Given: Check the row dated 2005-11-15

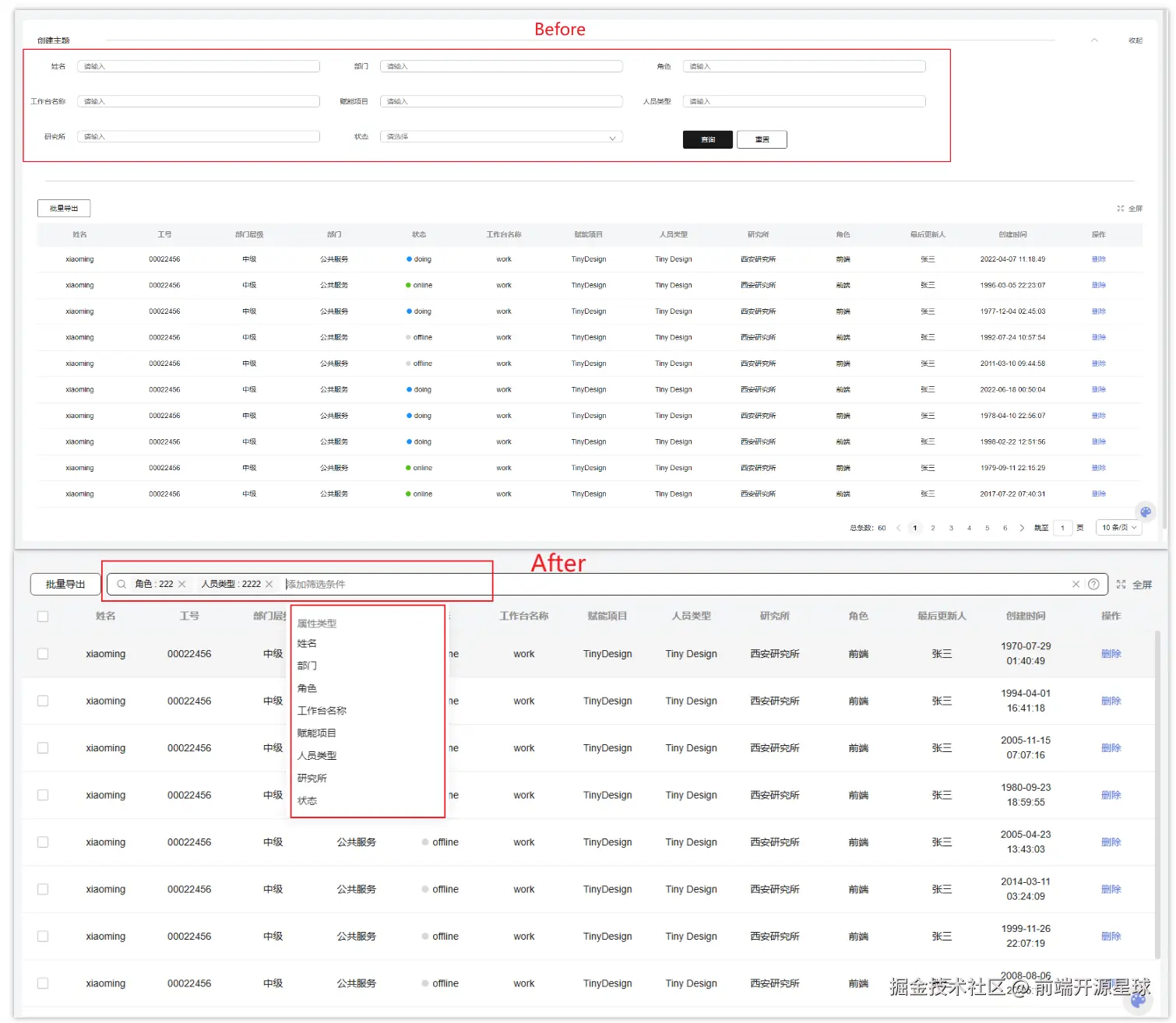Looking at the screenshot, I should 43,748.
